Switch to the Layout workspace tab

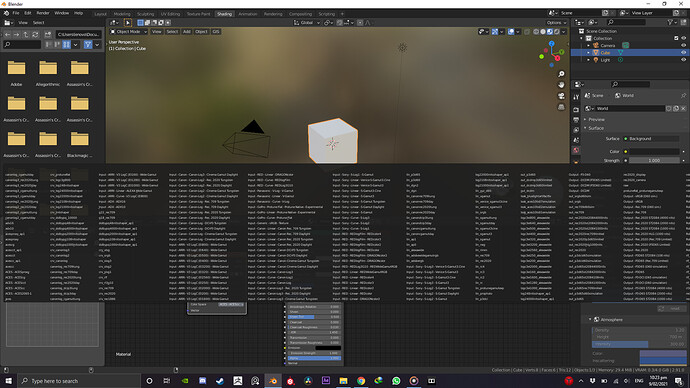click(100, 14)
